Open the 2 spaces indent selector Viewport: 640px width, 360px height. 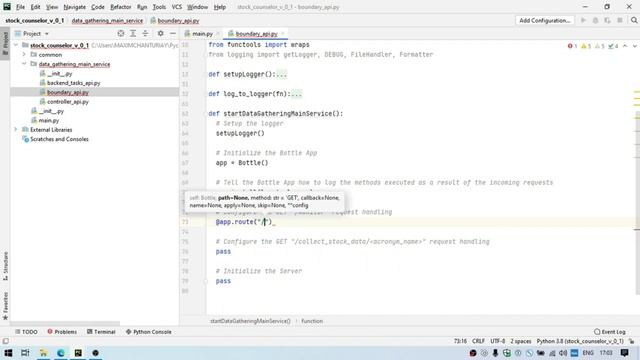pos(521,341)
